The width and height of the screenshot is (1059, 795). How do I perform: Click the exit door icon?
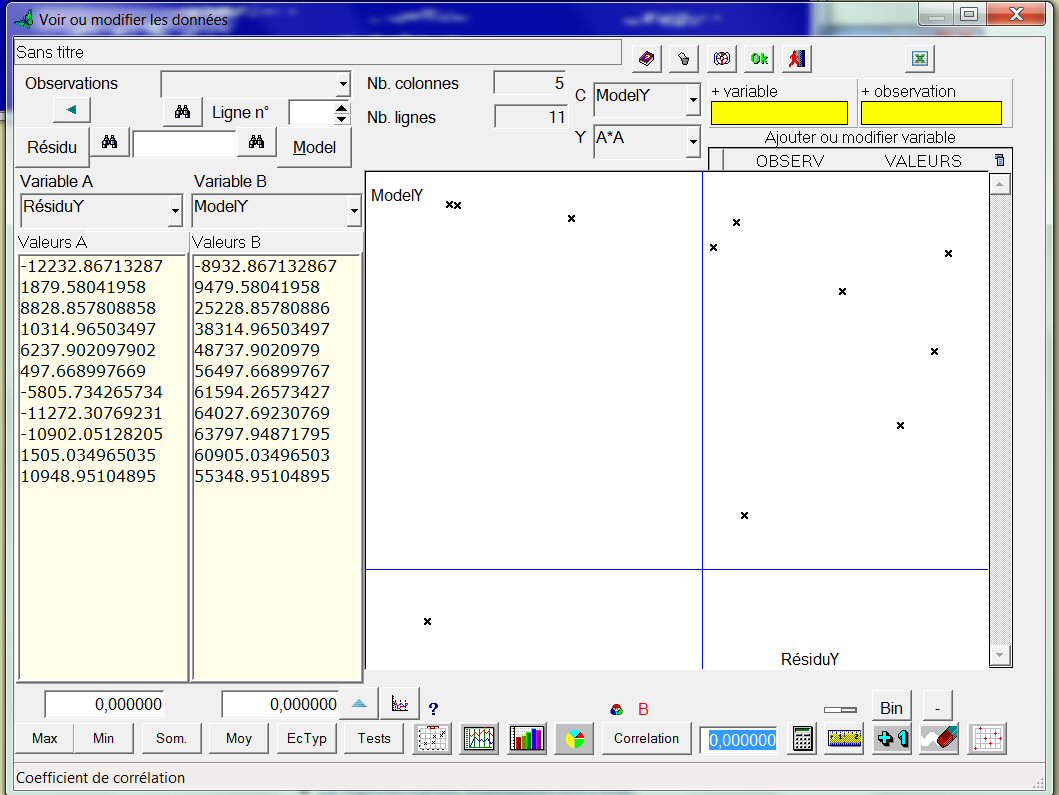(796, 59)
